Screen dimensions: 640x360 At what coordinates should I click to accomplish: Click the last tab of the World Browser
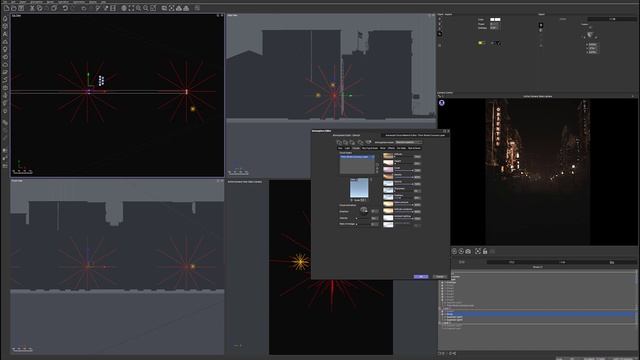pos(611,262)
